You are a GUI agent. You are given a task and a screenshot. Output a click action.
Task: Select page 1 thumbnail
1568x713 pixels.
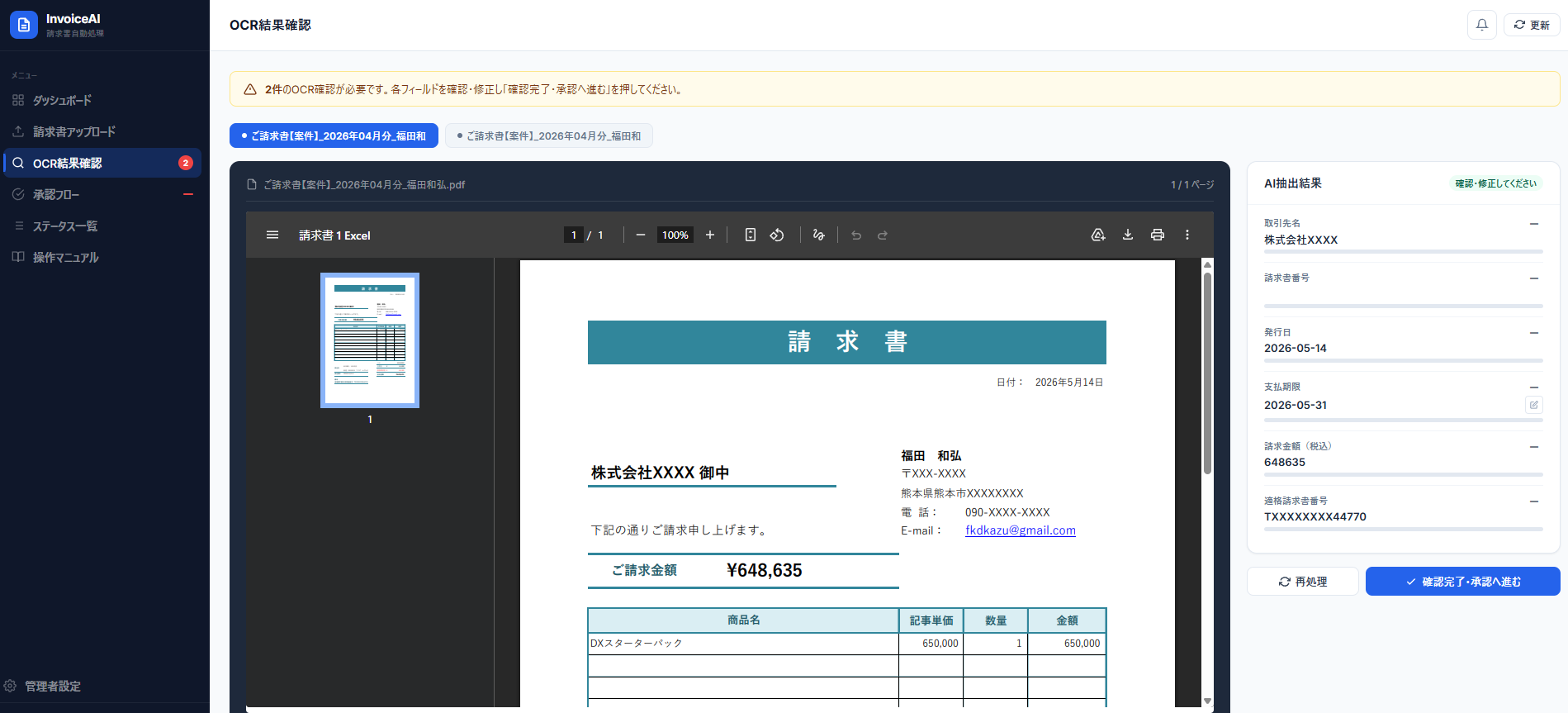pos(370,340)
